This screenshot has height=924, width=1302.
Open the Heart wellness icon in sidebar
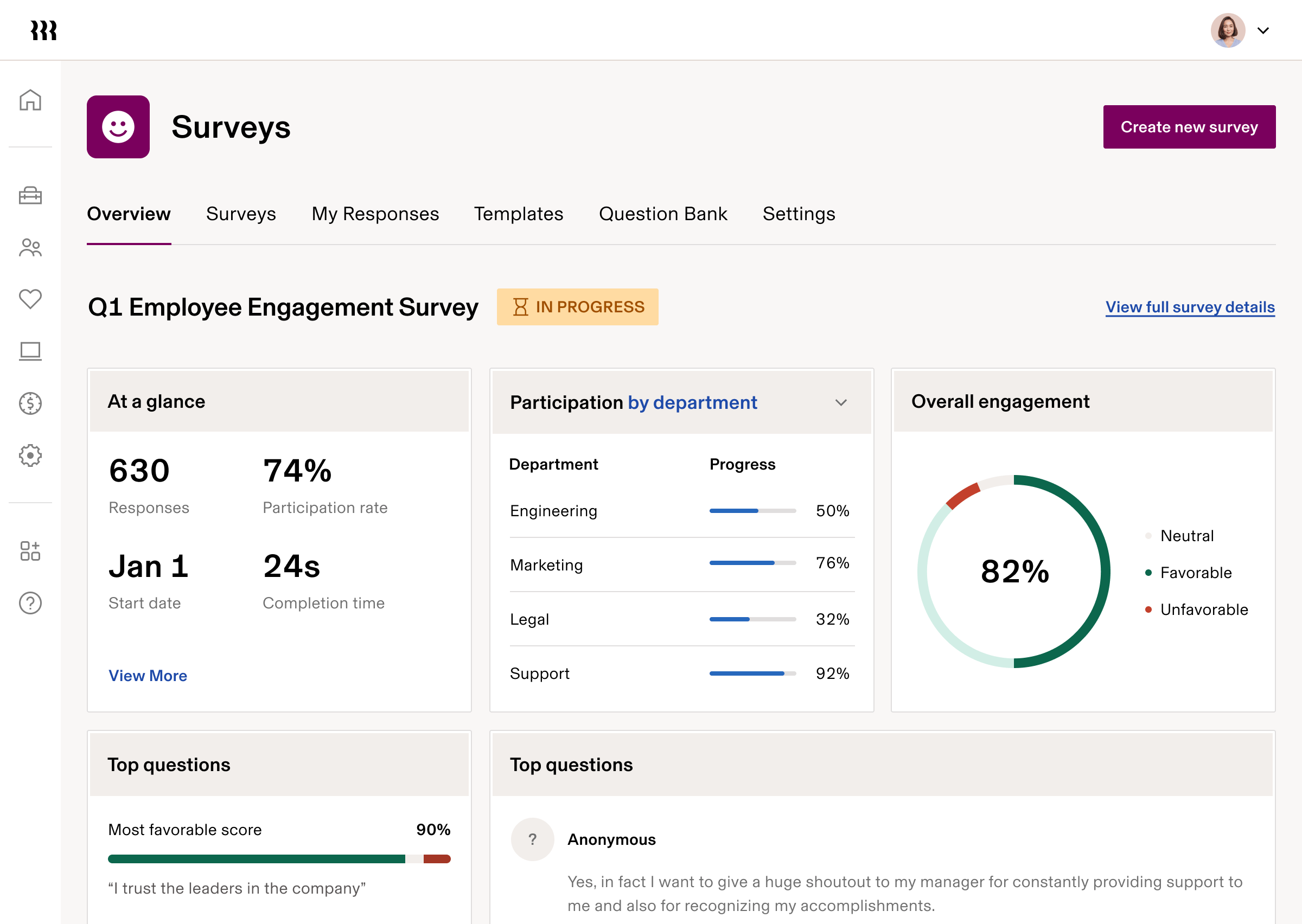30,299
